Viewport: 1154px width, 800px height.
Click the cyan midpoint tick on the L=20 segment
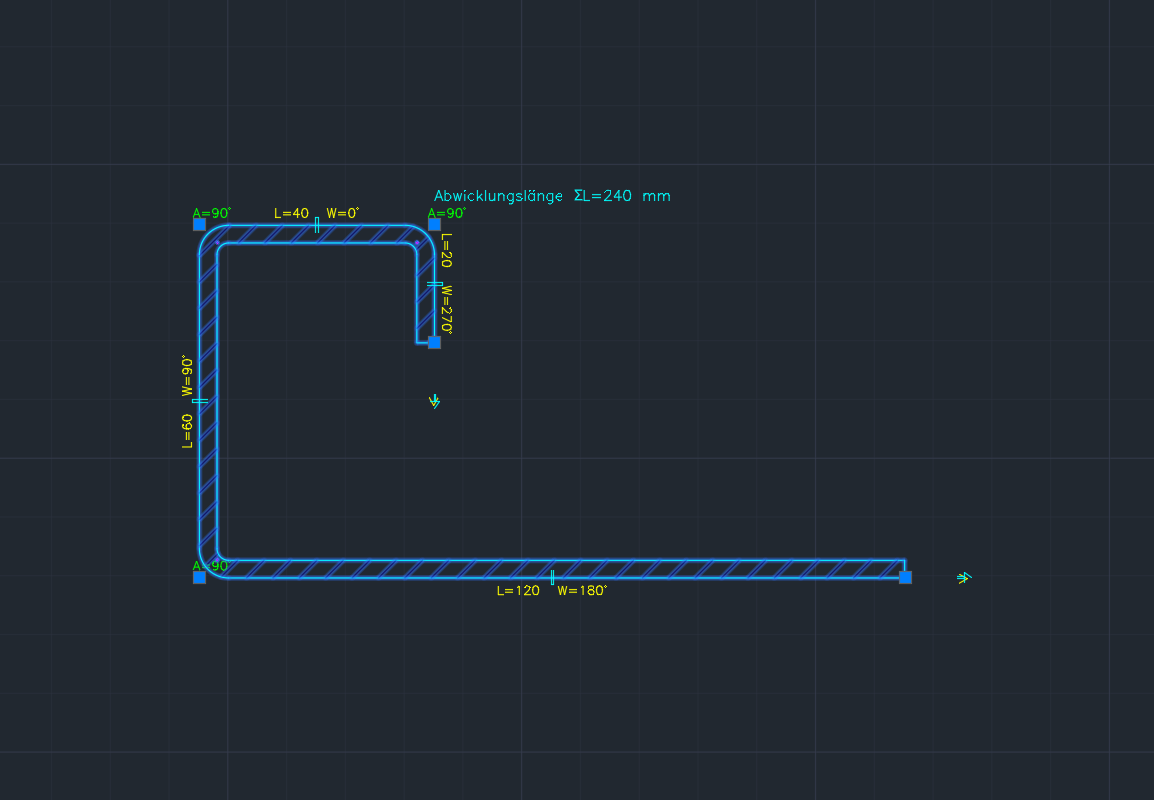pos(434,284)
